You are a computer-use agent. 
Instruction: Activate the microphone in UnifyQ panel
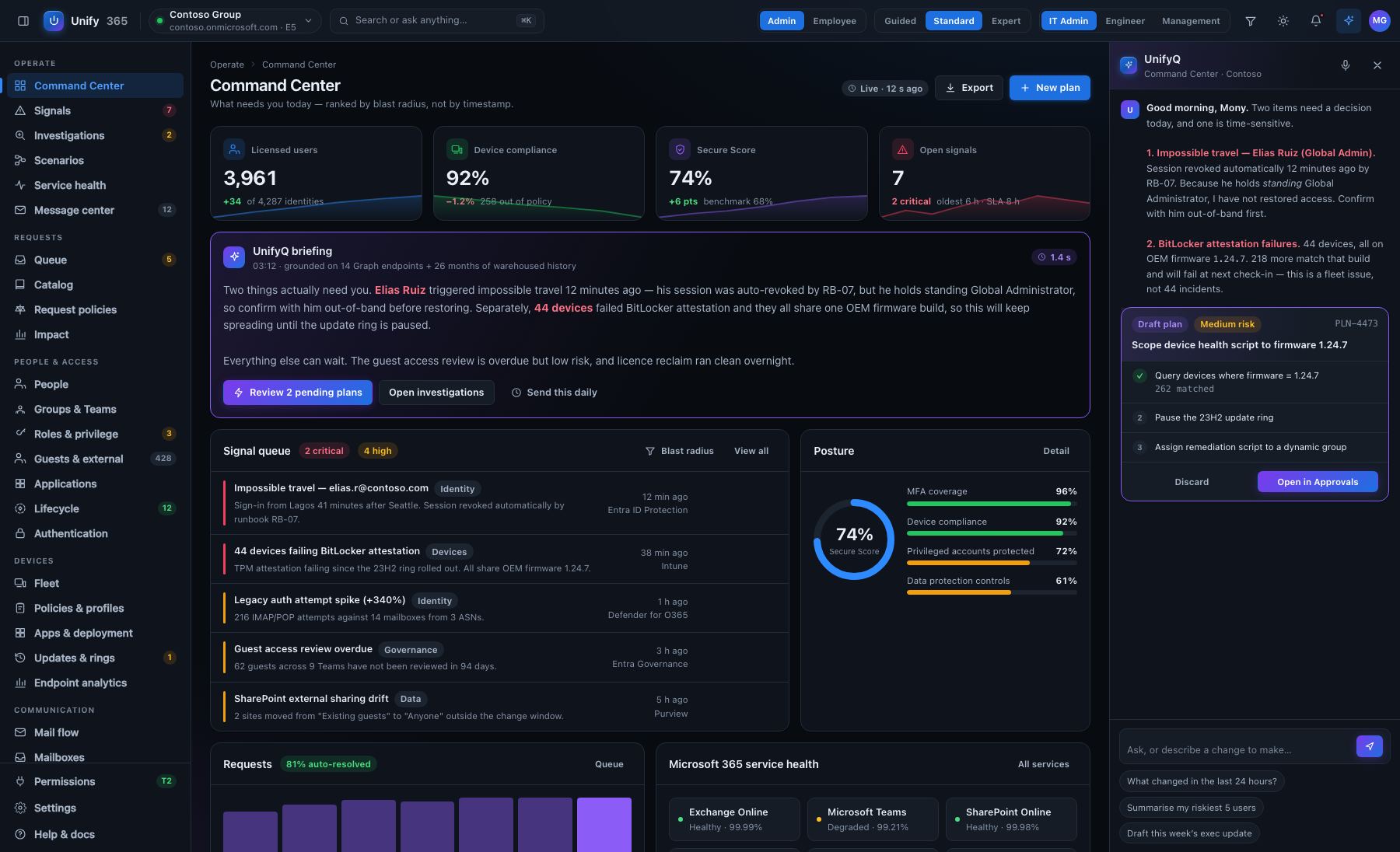pos(1346,65)
